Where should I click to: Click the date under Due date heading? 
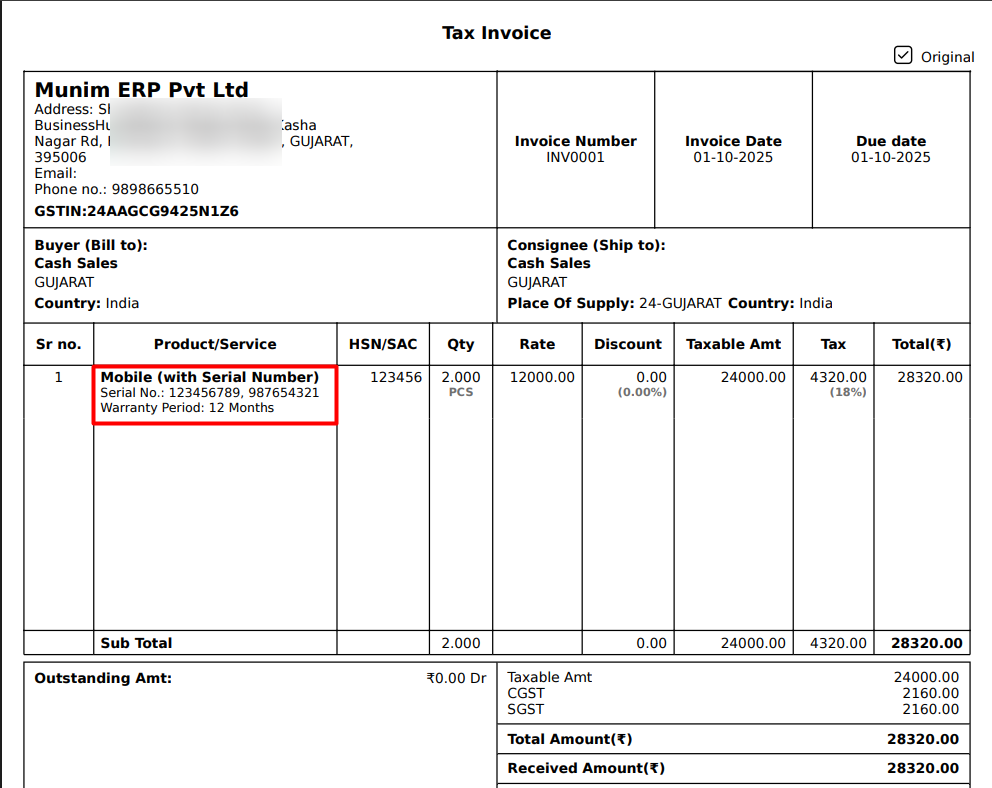click(x=890, y=157)
